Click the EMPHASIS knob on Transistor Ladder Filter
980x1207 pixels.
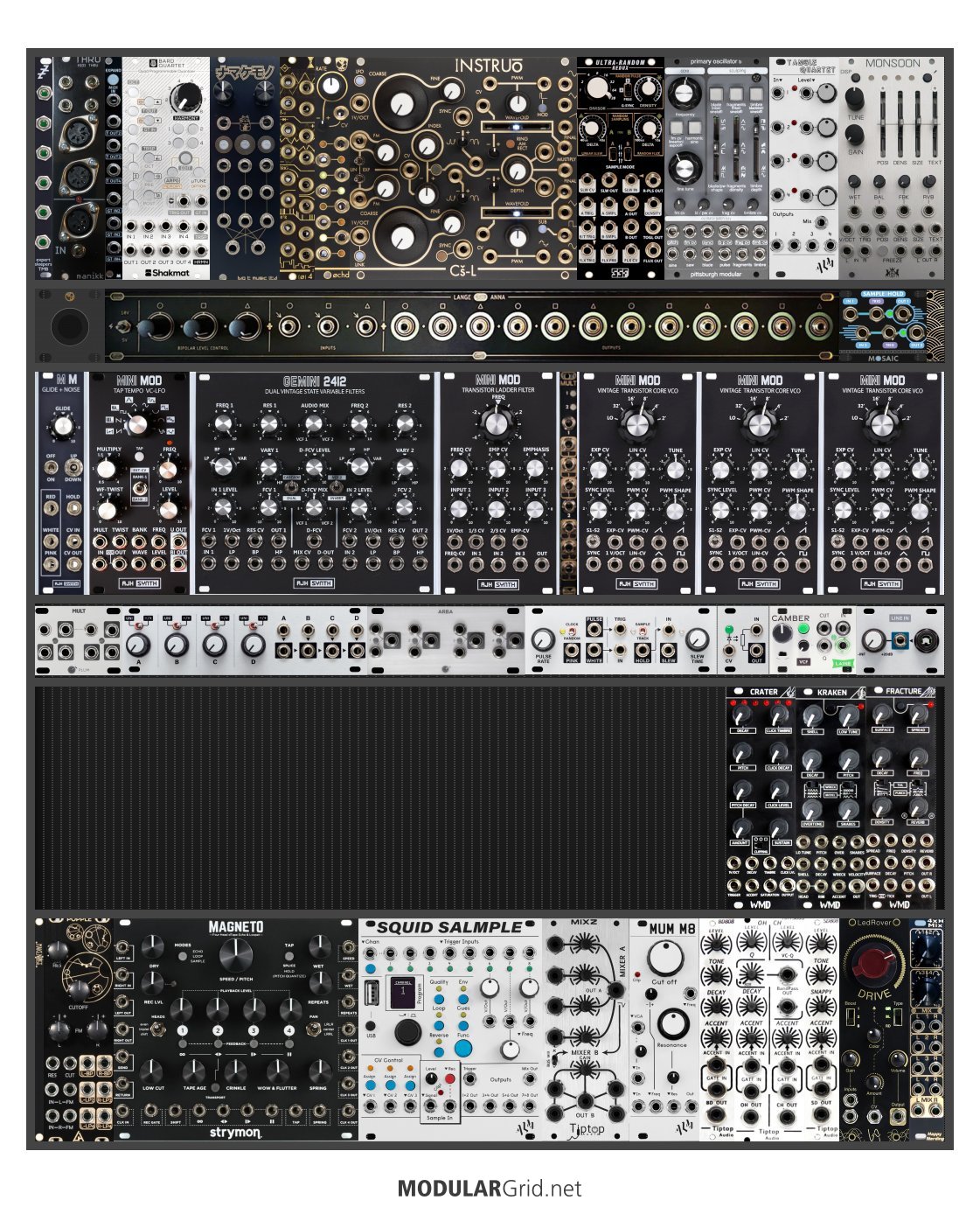pos(536,470)
